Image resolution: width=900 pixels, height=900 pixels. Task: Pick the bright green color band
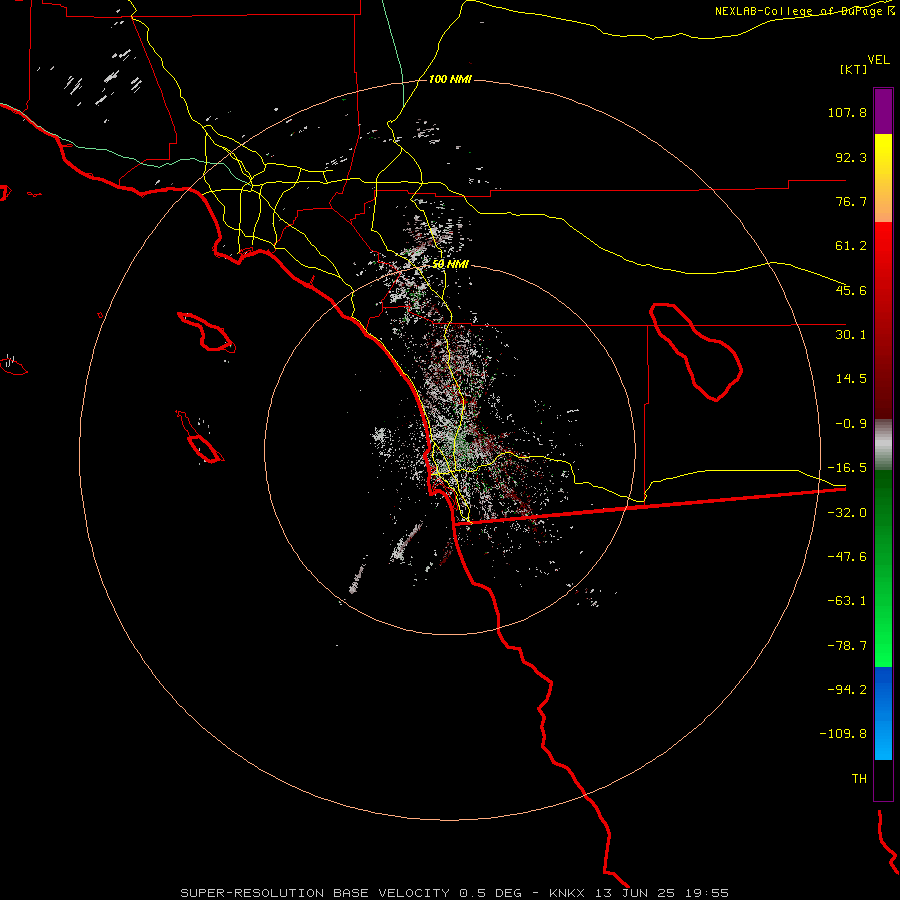[x=883, y=568]
